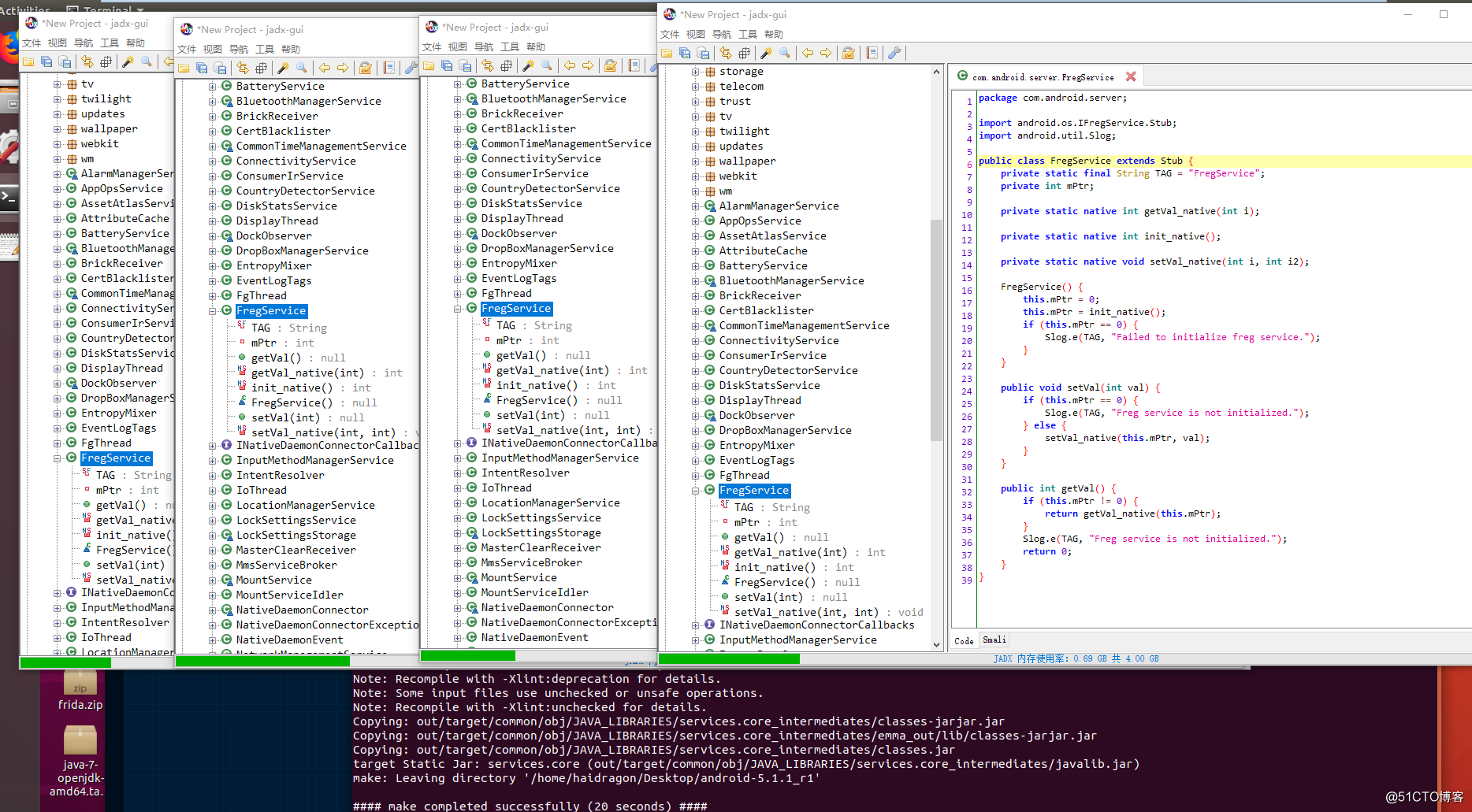Select init_native() in the second jadx window
Screen dimensions: 1472x812
tap(292, 388)
